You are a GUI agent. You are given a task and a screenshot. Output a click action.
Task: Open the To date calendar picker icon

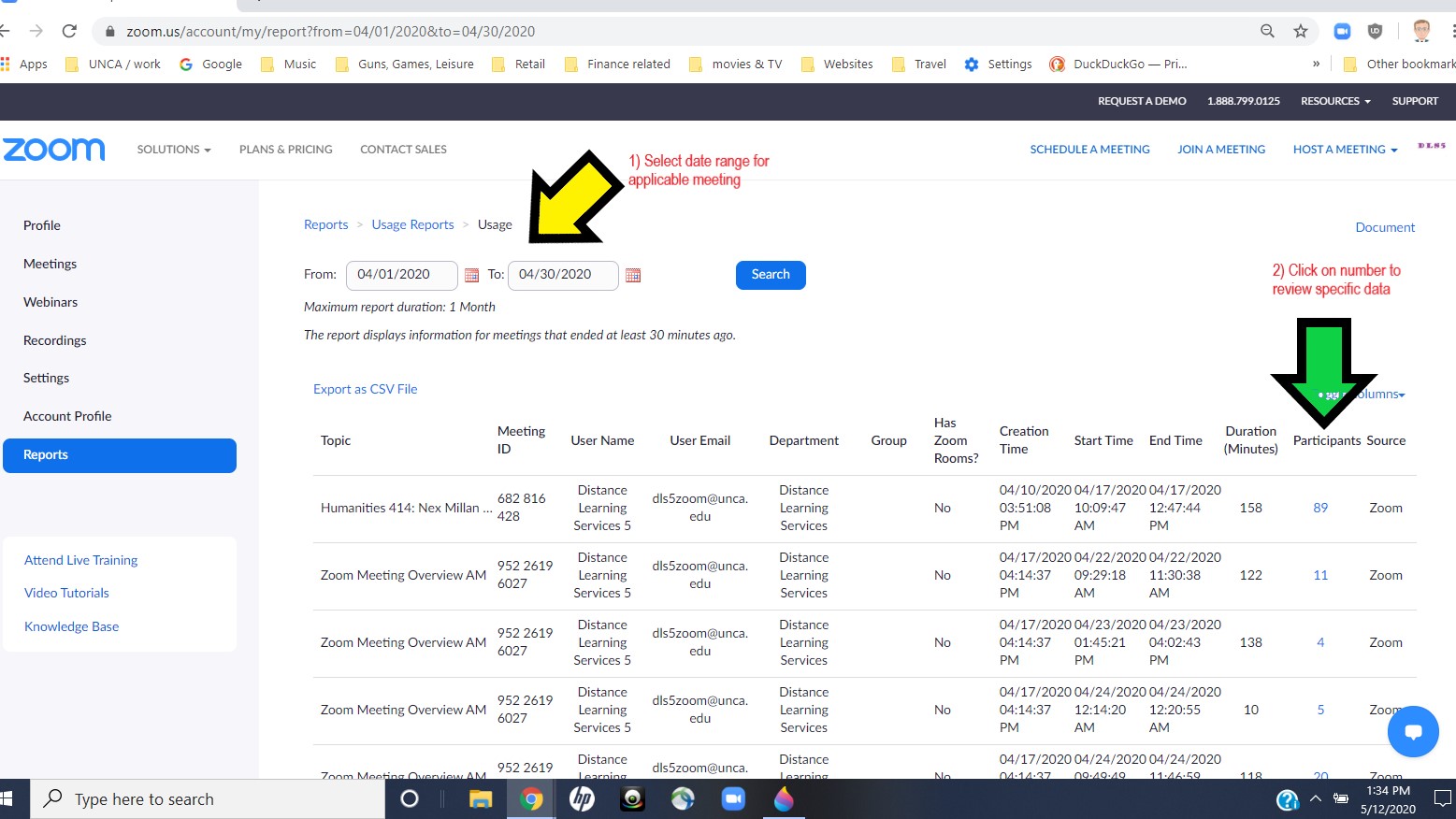633,275
